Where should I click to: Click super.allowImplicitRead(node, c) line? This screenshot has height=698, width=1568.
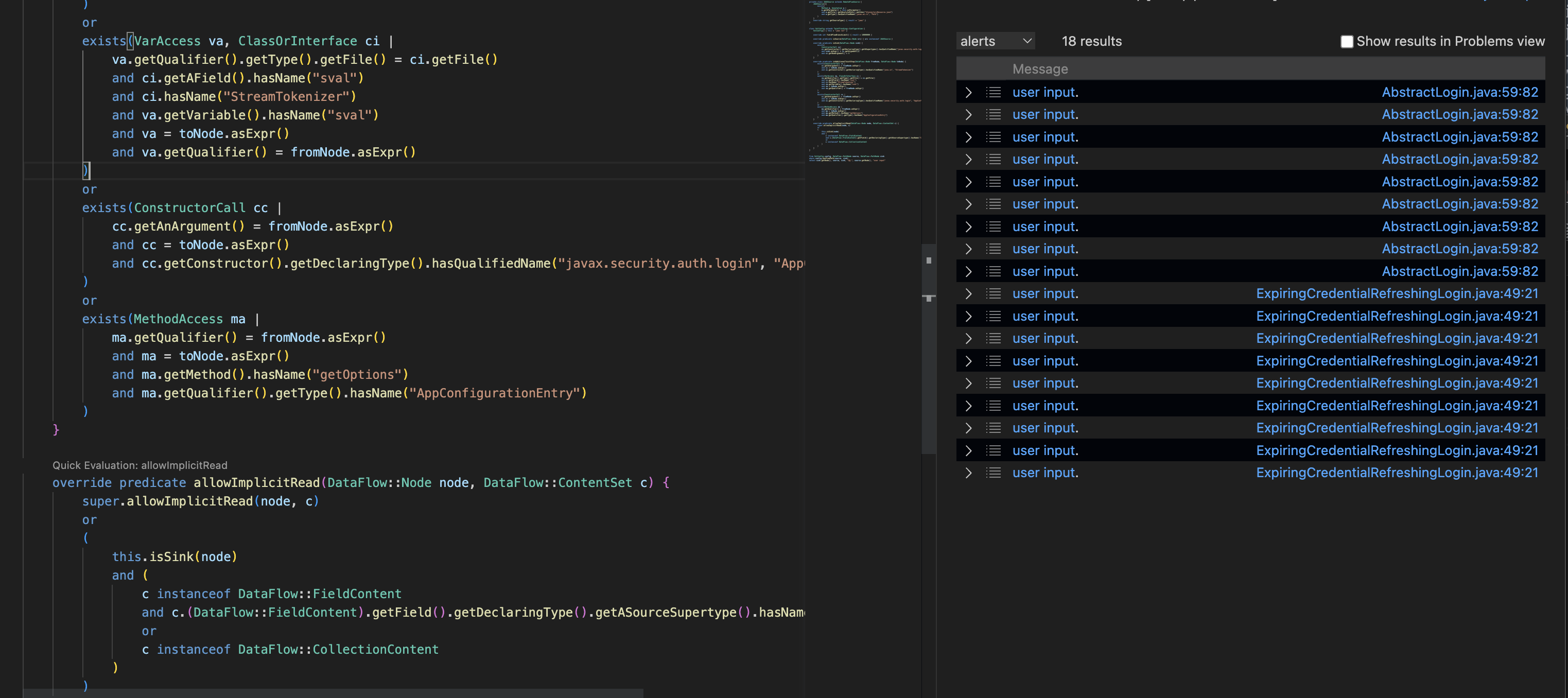tap(201, 501)
